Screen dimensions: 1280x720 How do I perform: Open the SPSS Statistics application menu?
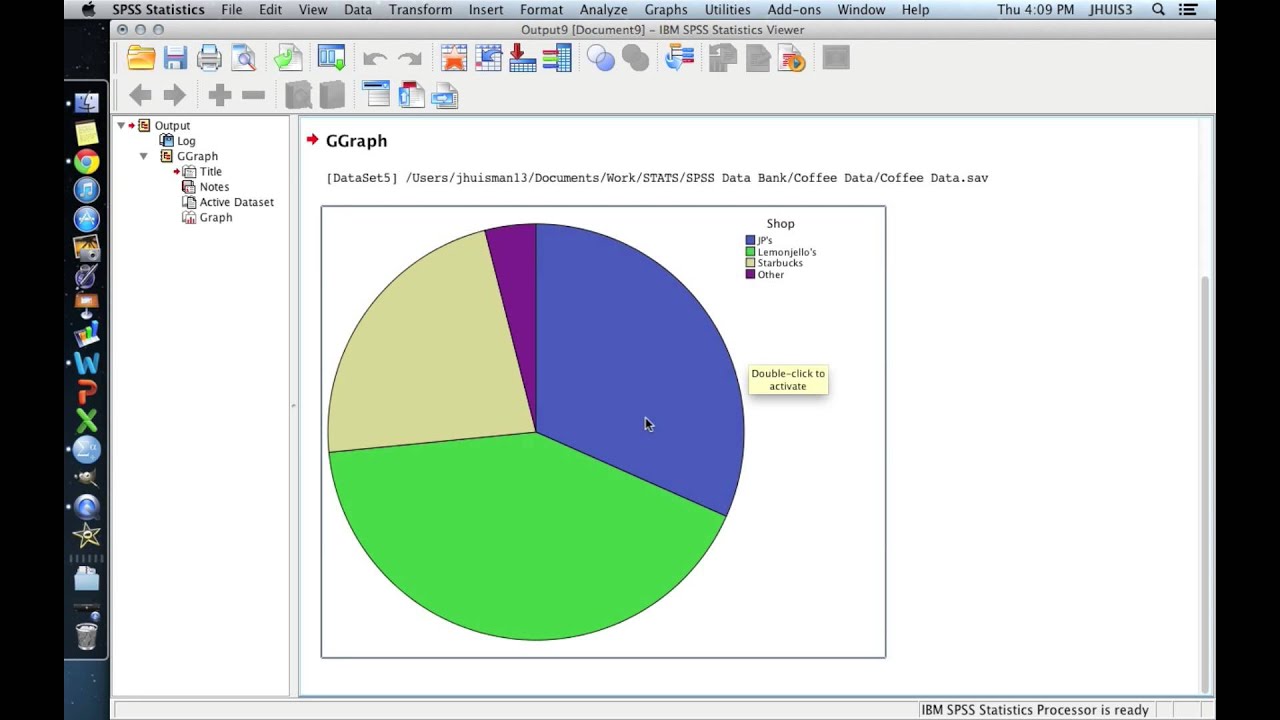coord(158,9)
